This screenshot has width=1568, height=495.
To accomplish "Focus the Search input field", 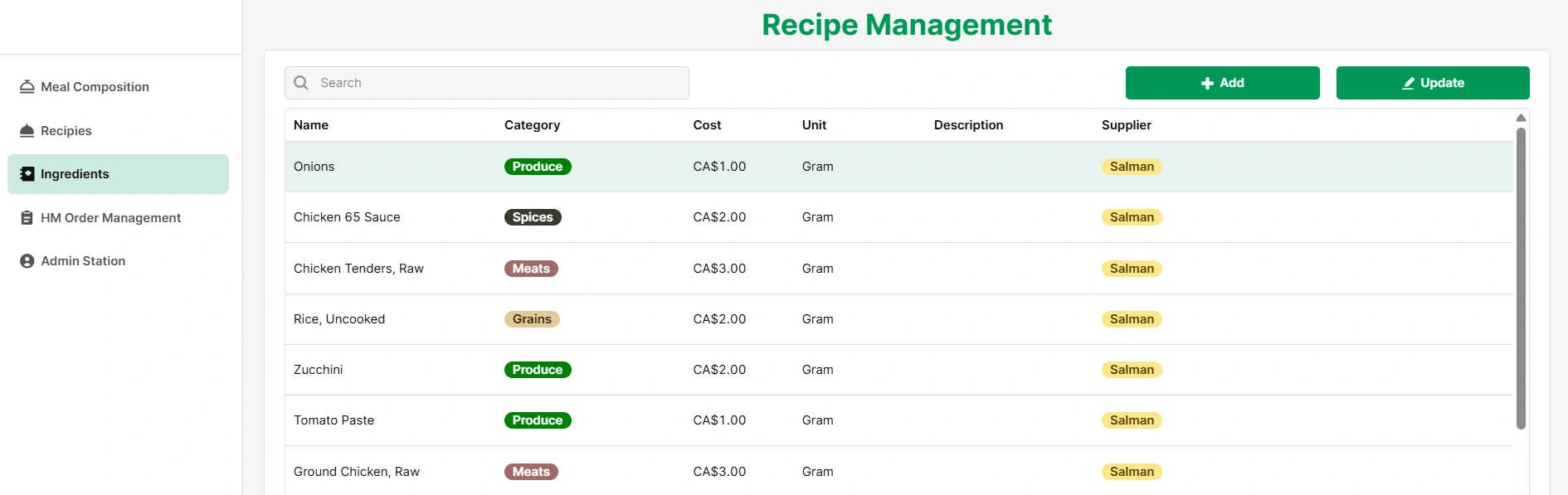I will (487, 83).
